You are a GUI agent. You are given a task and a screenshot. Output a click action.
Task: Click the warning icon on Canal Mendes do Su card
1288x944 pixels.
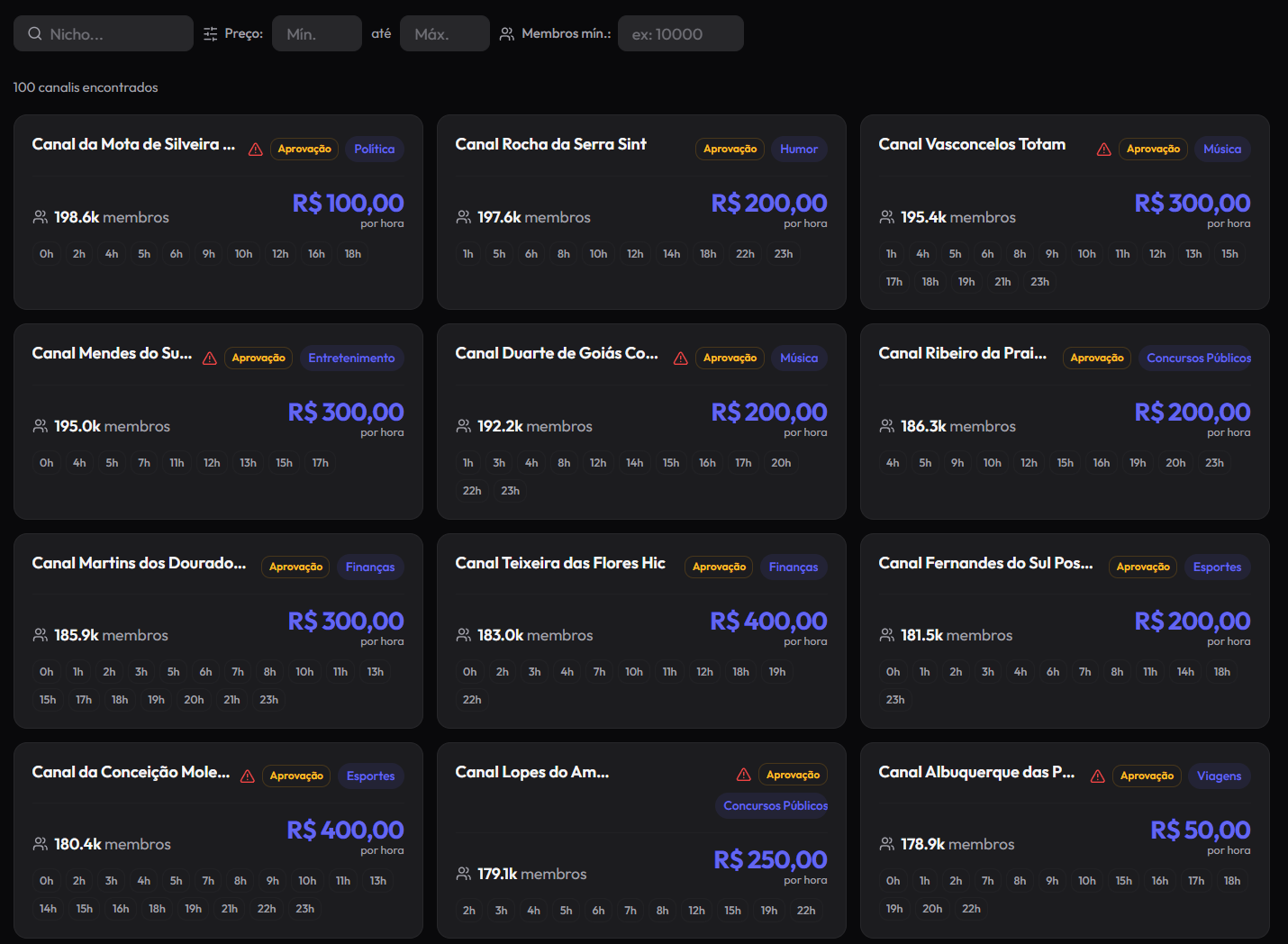click(x=210, y=359)
